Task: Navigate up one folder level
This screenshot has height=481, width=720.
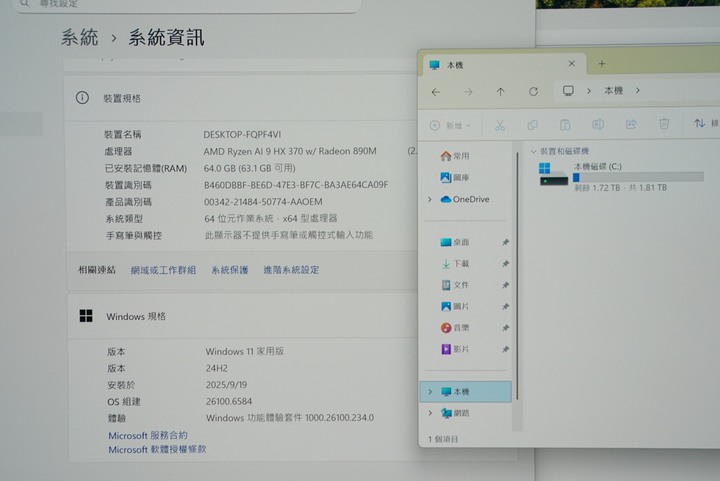Action: coord(501,92)
